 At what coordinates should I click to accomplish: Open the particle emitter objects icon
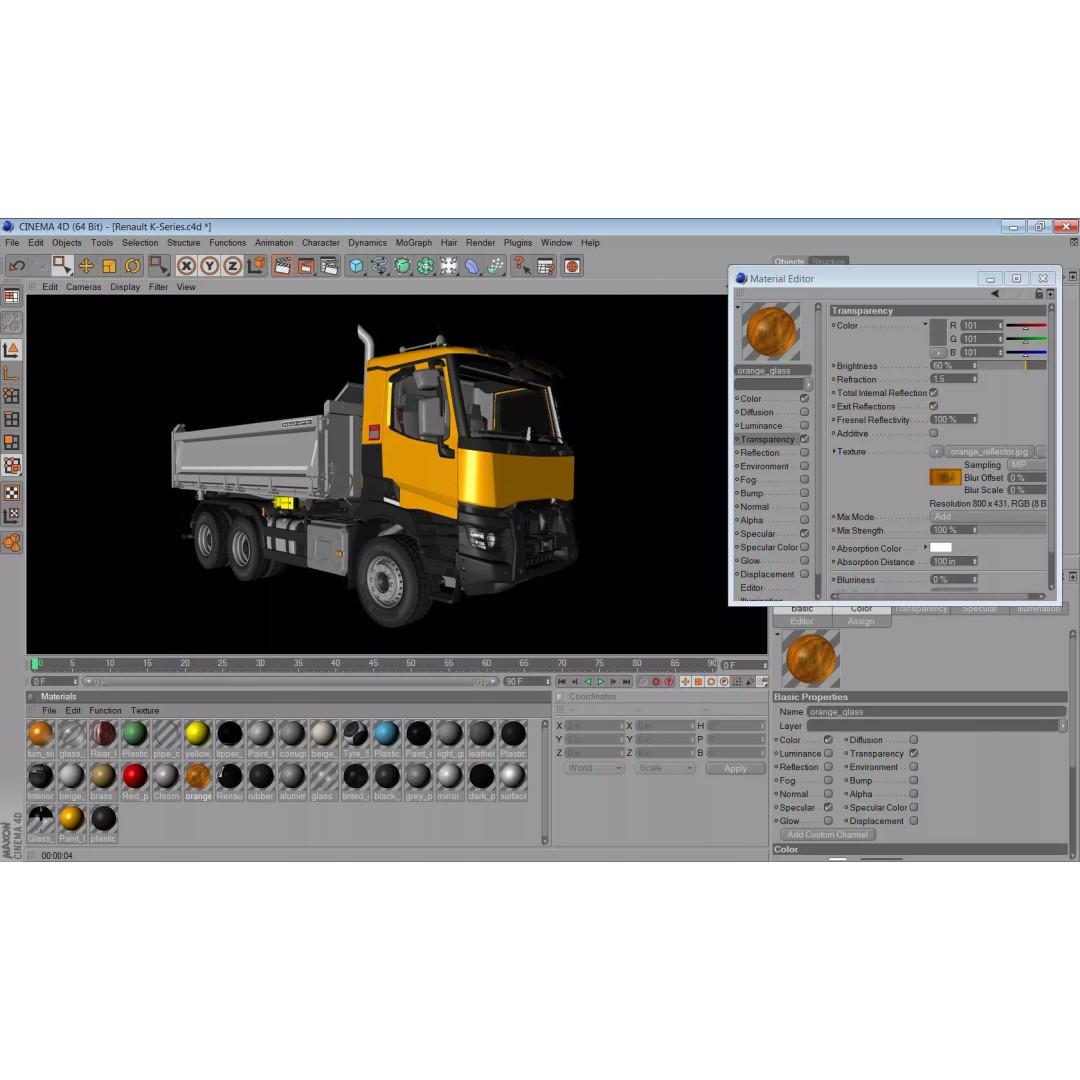point(495,266)
